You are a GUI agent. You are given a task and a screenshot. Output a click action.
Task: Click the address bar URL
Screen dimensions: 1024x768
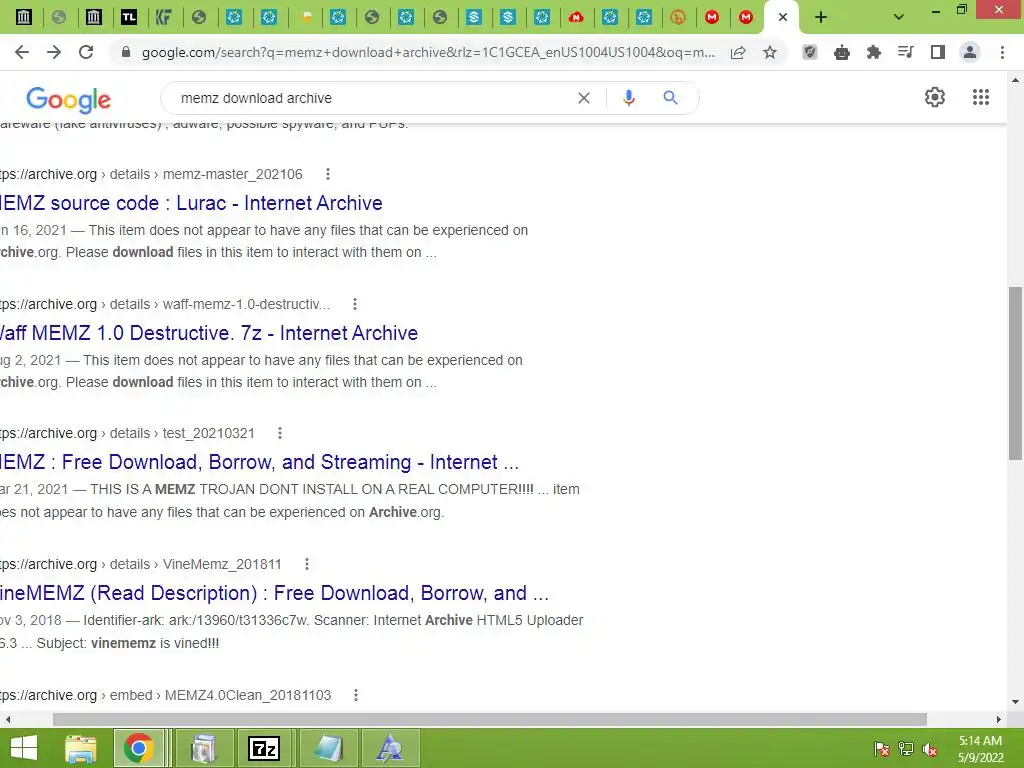(x=428, y=52)
